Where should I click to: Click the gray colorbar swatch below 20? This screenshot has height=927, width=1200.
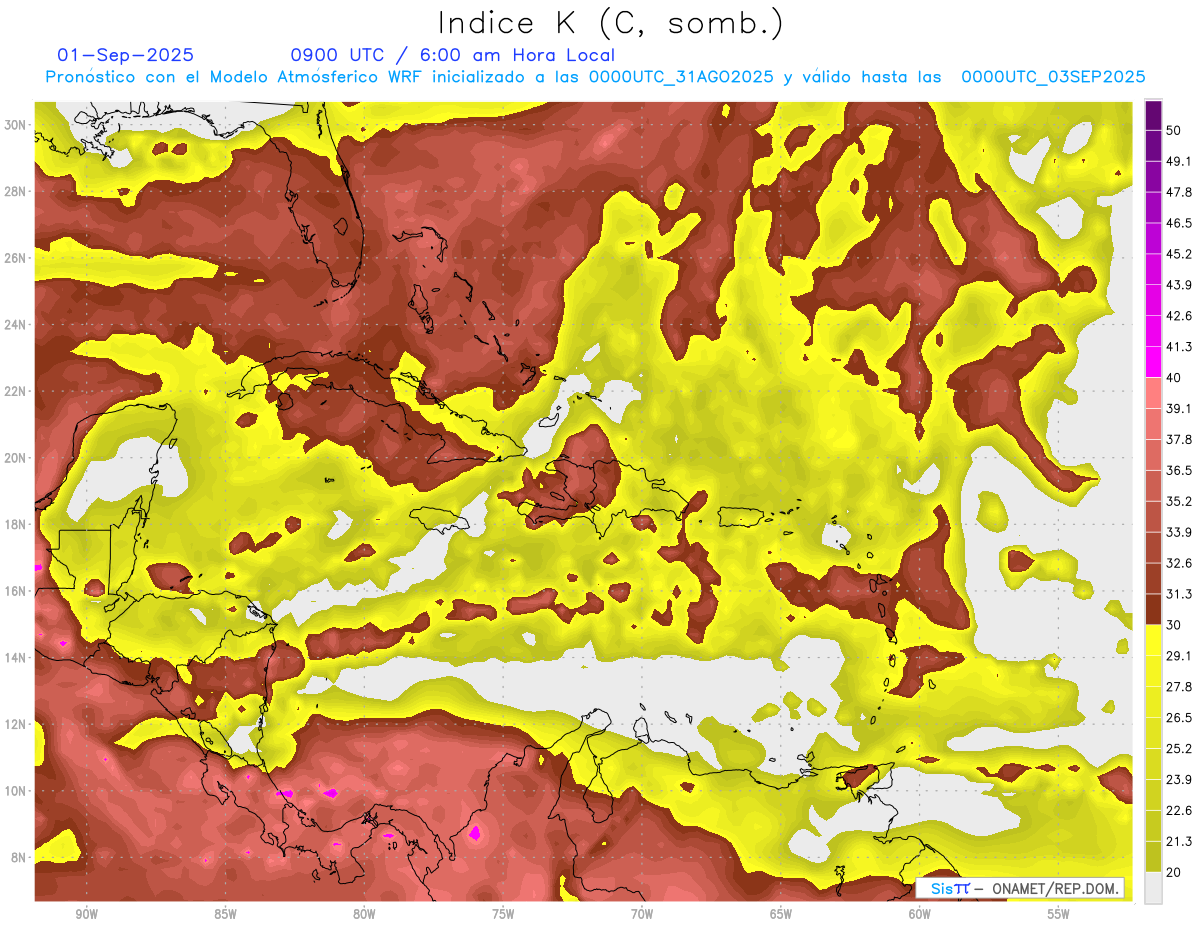1153,887
